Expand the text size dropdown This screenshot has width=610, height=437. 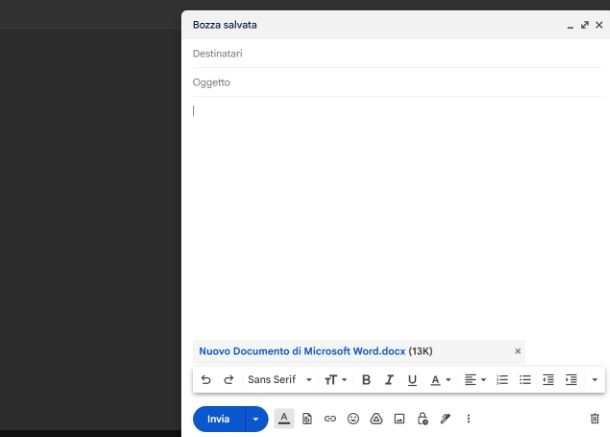point(335,380)
